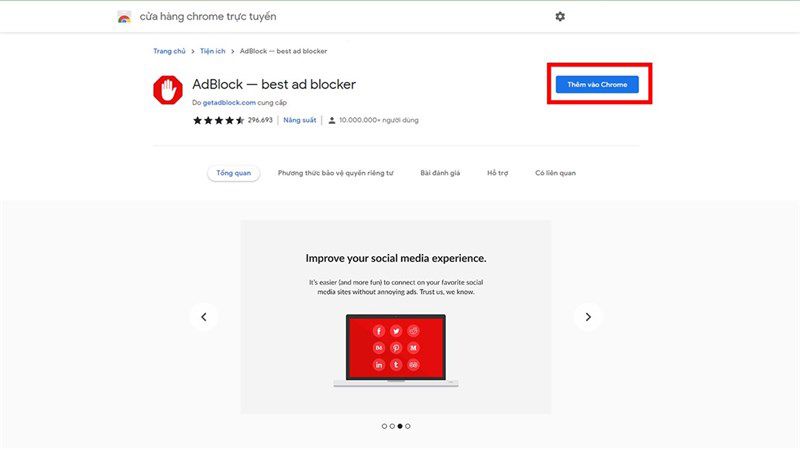The width and height of the screenshot is (800, 450).
Task: Switch to the Tổng quan tab
Action: pos(234,173)
